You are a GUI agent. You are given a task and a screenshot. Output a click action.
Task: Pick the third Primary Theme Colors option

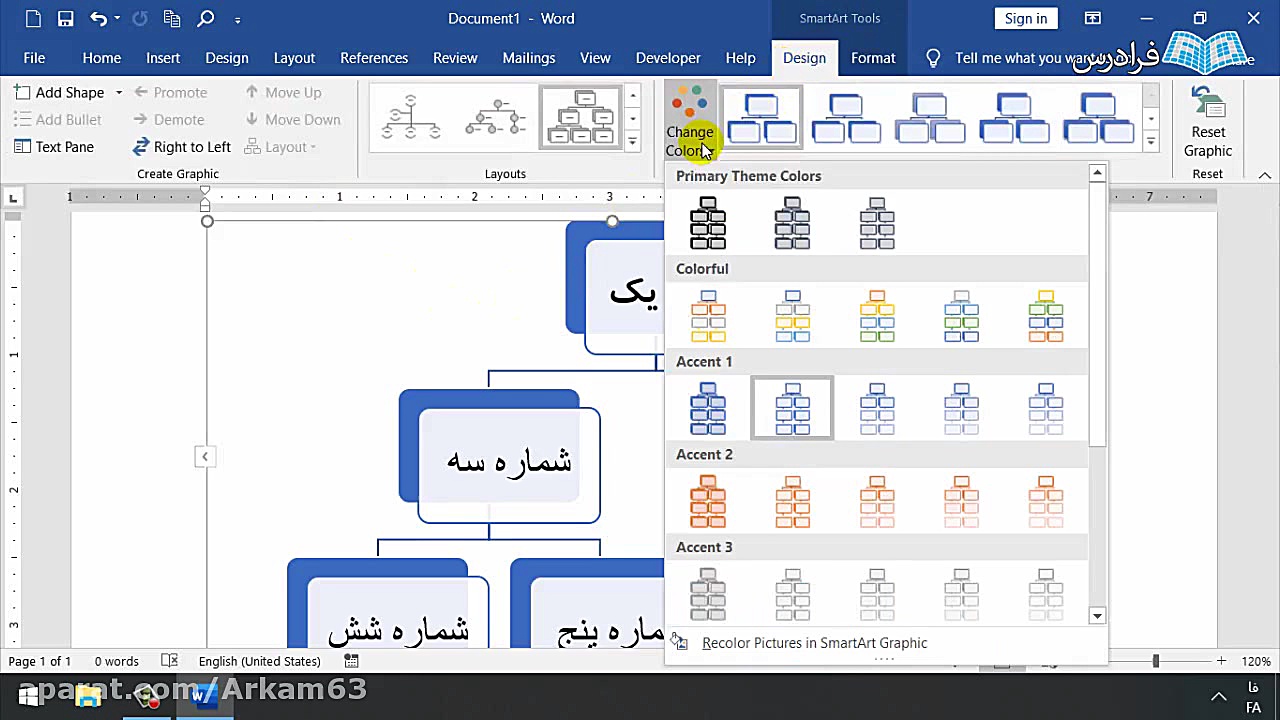(877, 223)
